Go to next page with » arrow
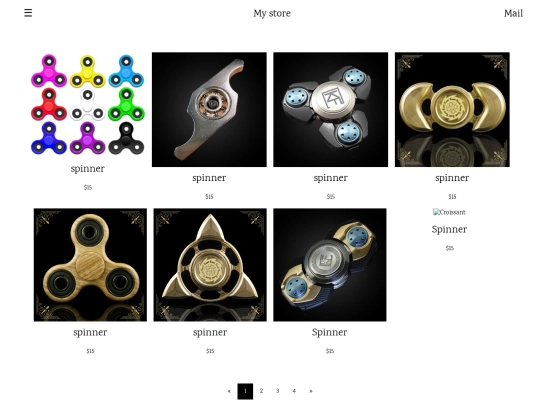The width and height of the screenshot is (540, 405). (x=311, y=391)
